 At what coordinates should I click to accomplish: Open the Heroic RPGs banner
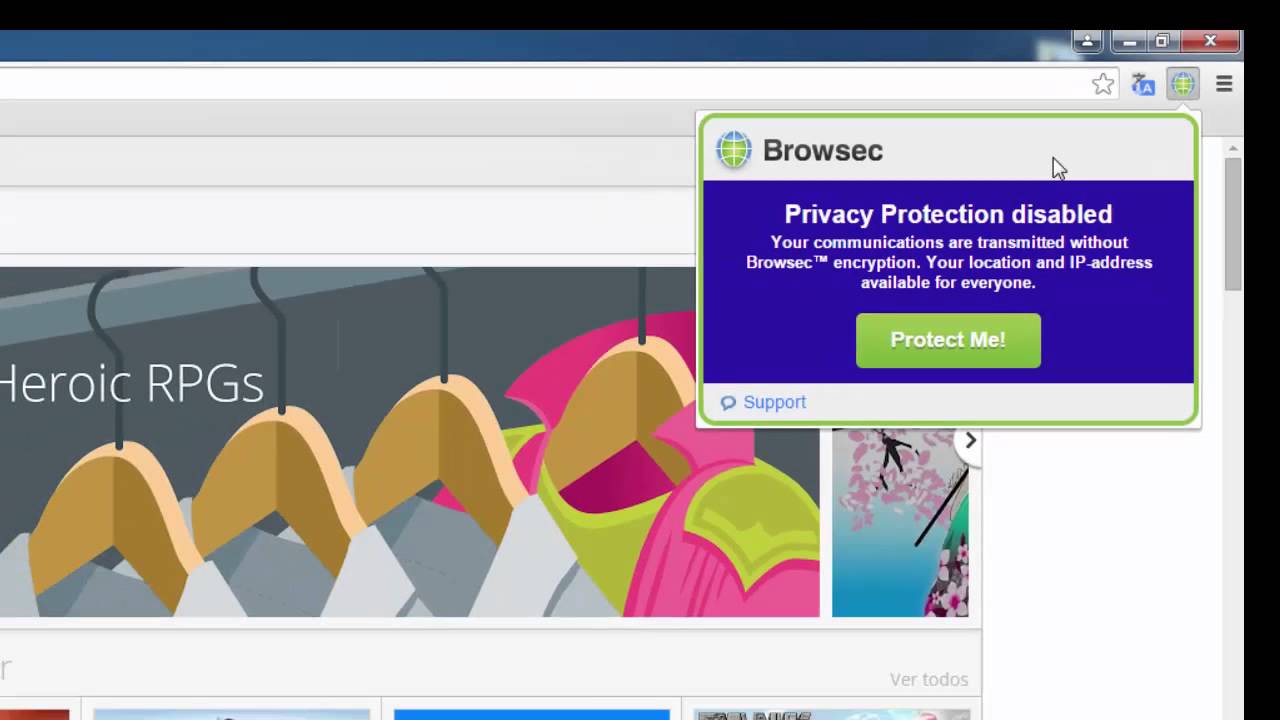(x=409, y=441)
